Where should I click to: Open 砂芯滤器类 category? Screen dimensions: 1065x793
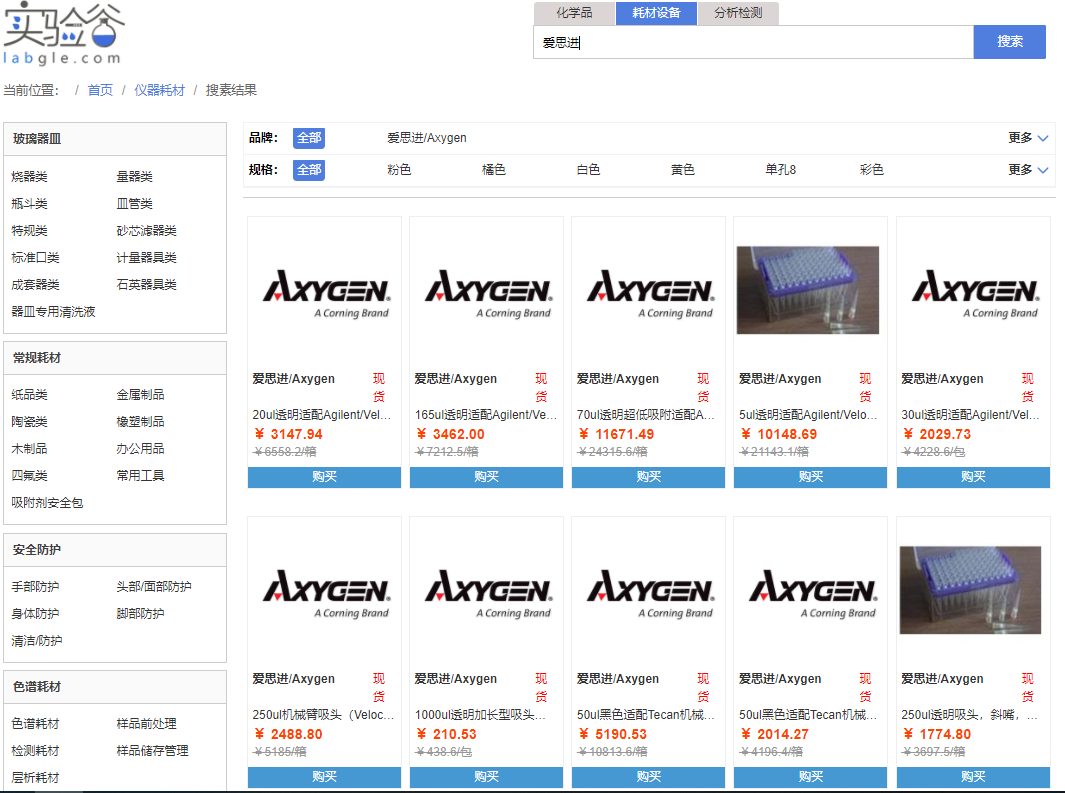click(147, 231)
